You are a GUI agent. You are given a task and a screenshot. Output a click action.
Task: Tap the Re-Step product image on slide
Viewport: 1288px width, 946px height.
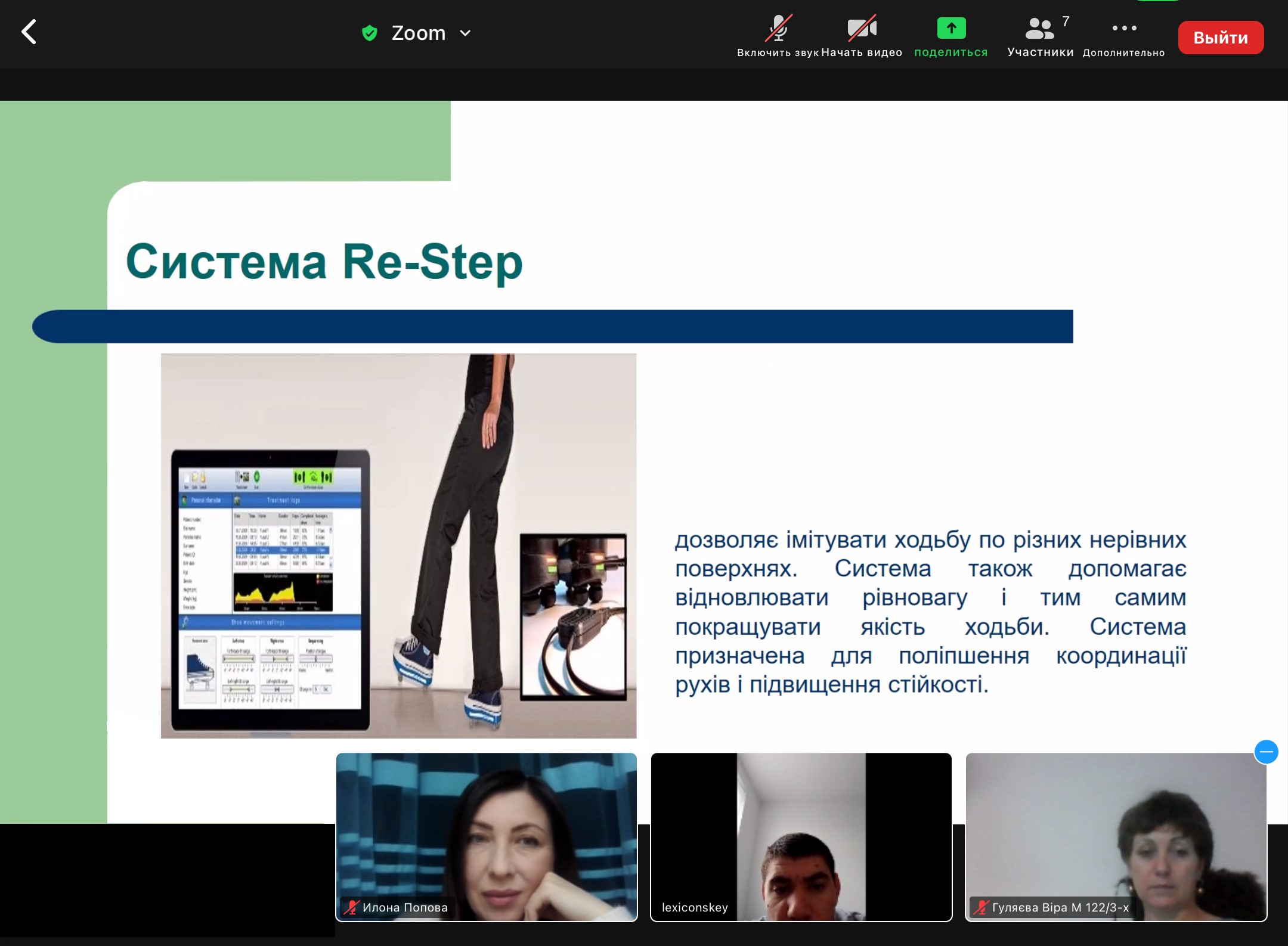[x=398, y=545]
